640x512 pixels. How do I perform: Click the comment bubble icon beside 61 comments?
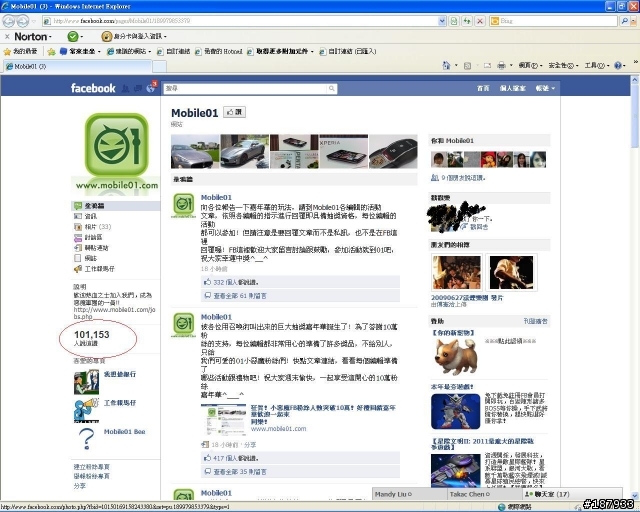[207, 295]
